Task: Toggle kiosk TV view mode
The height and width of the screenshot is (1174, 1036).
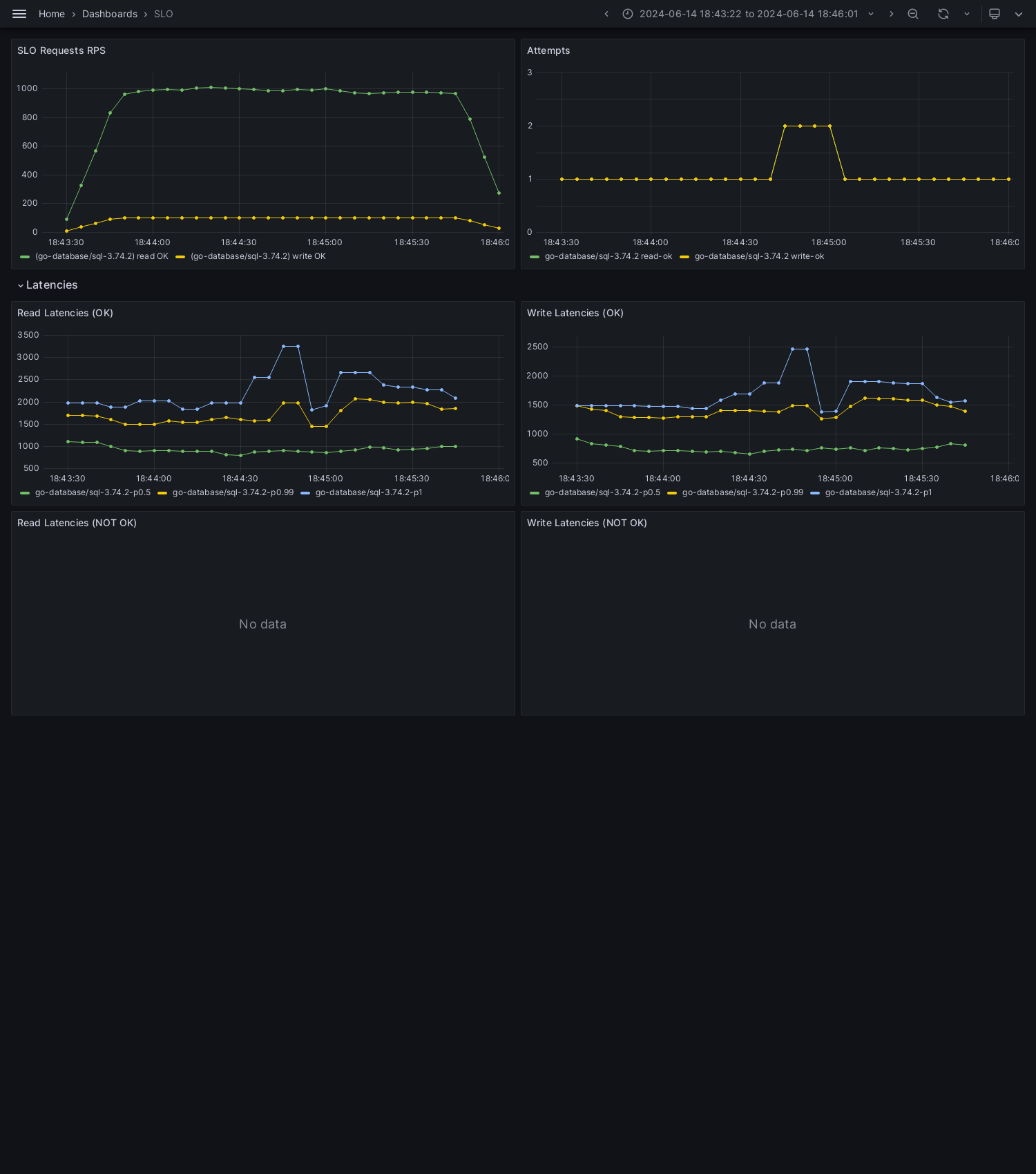Action: [995, 14]
